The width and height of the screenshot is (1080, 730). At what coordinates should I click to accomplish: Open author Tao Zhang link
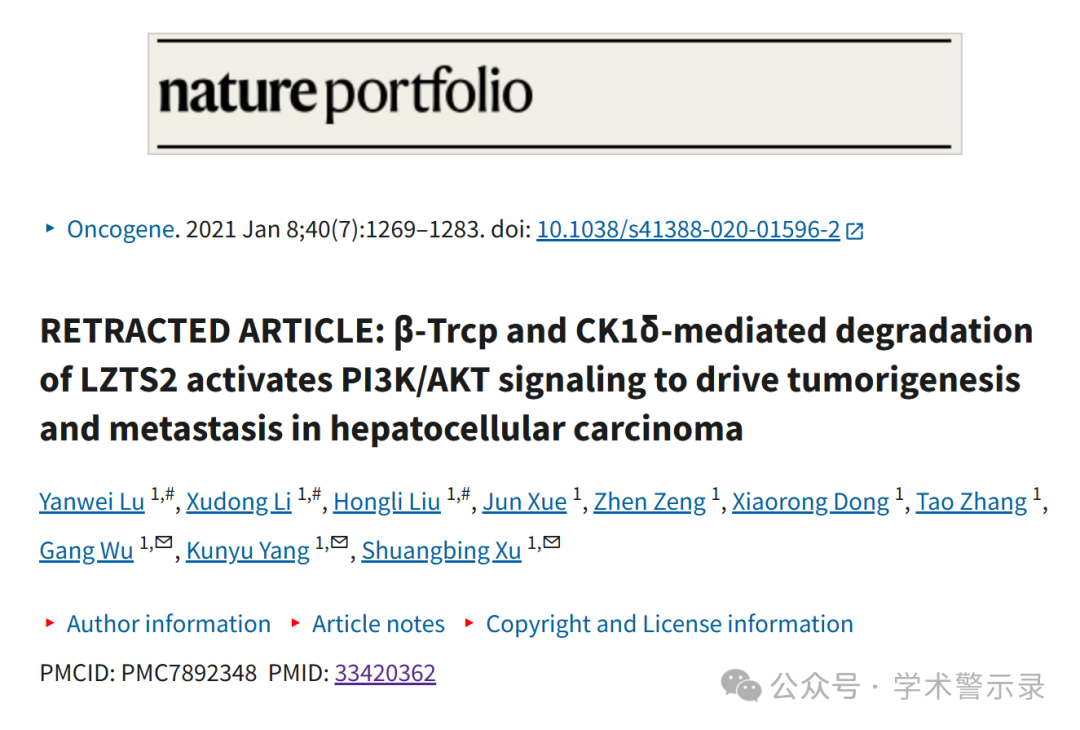point(971,502)
